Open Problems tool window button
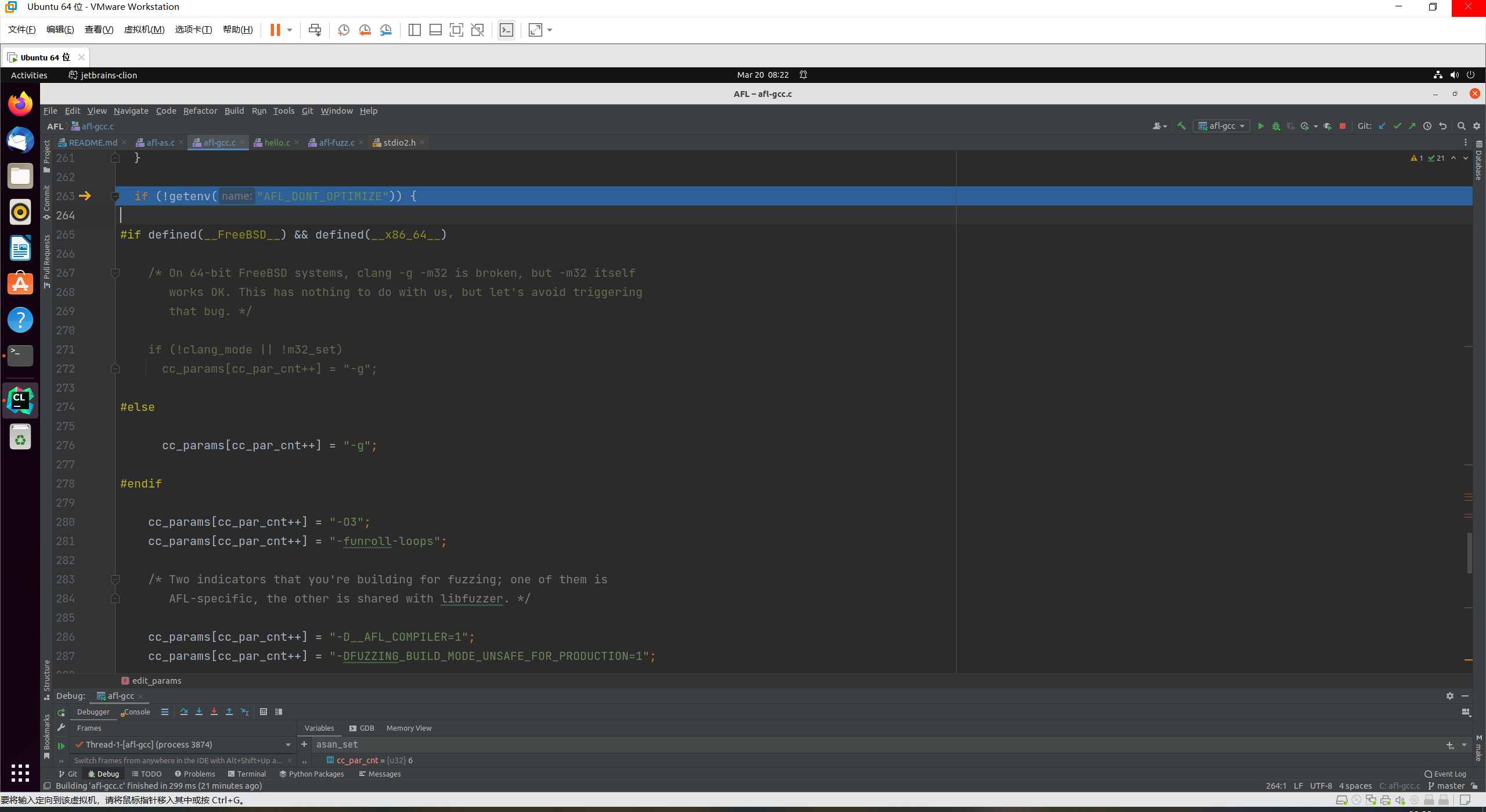Screen dimensions: 1486x812 195,774
